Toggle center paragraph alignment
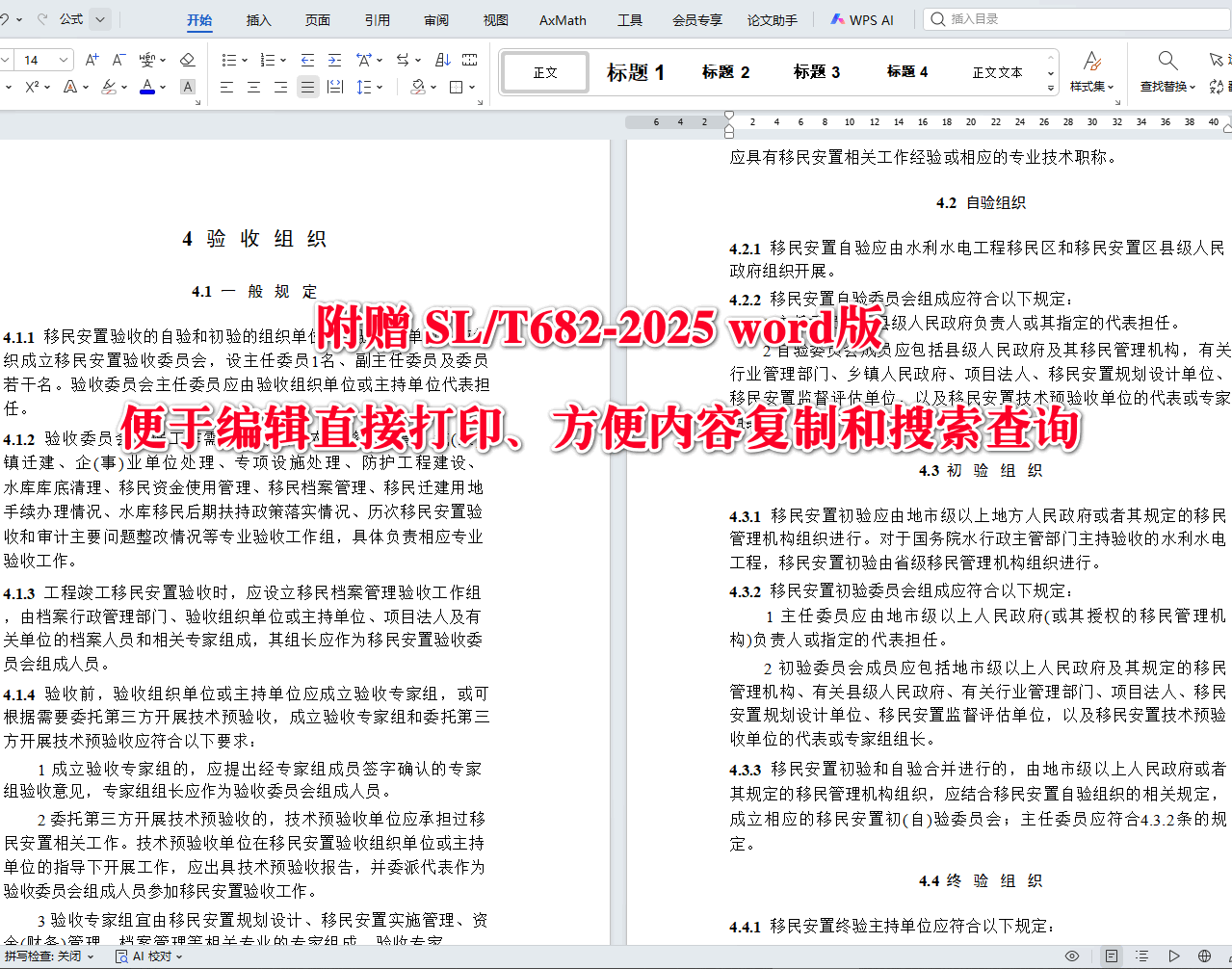 pyautogui.click(x=252, y=87)
